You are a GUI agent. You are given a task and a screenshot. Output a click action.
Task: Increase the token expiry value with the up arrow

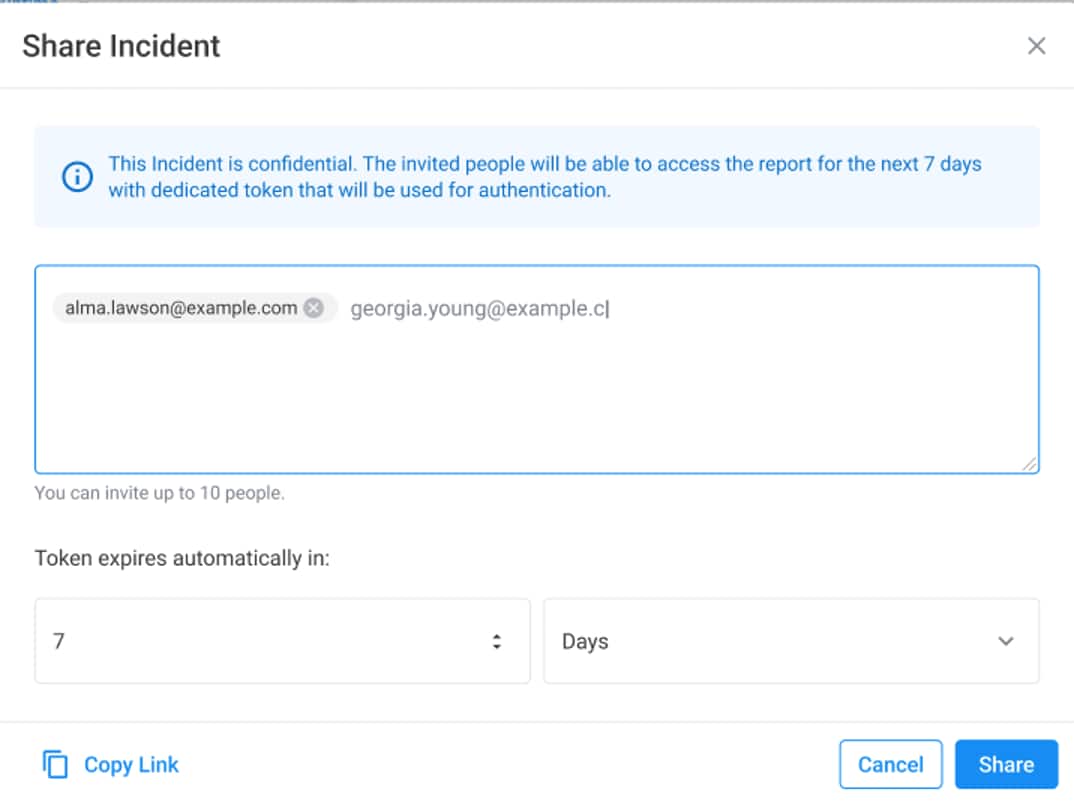497,637
